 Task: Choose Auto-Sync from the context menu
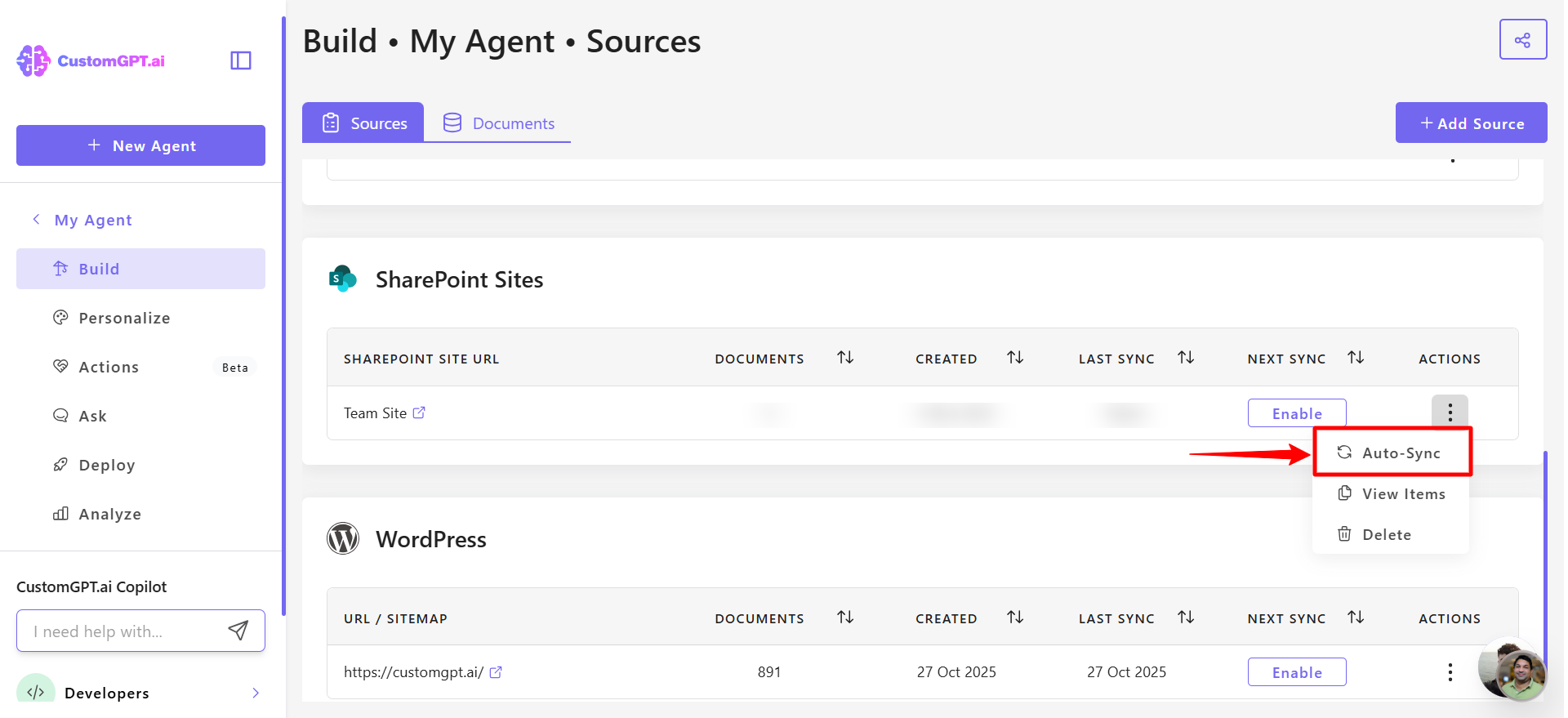pyautogui.click(x=1401, y=453)
